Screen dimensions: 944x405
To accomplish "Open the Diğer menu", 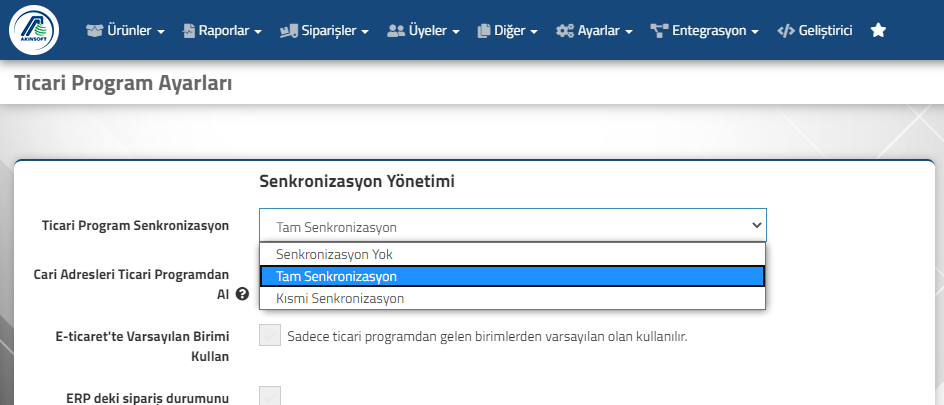I will point(508,31).
